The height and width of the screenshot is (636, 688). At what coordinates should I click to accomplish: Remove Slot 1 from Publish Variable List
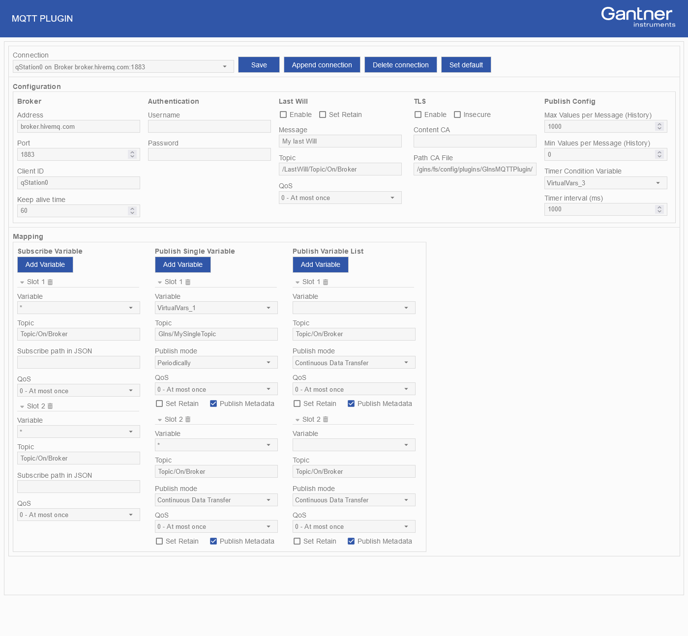[x=326, y=282]
